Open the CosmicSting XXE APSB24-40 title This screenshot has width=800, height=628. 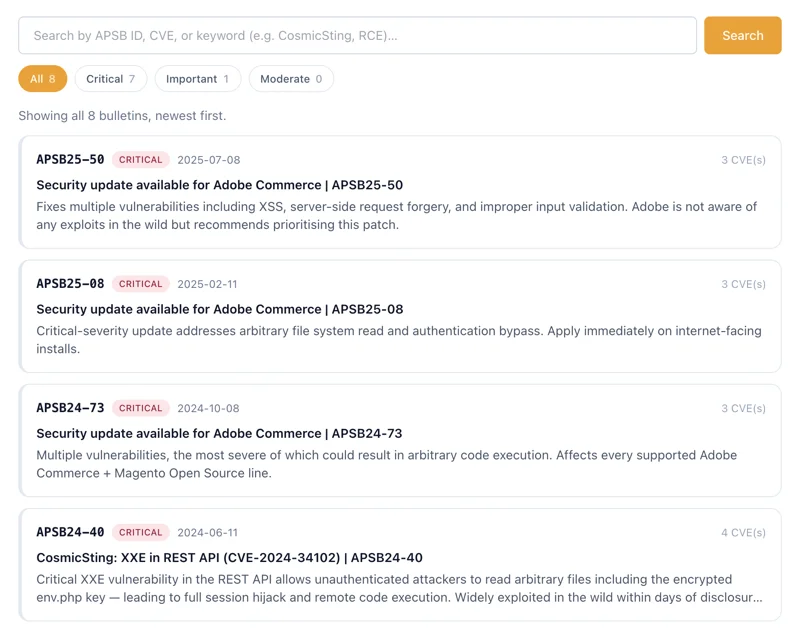[229, 558]
